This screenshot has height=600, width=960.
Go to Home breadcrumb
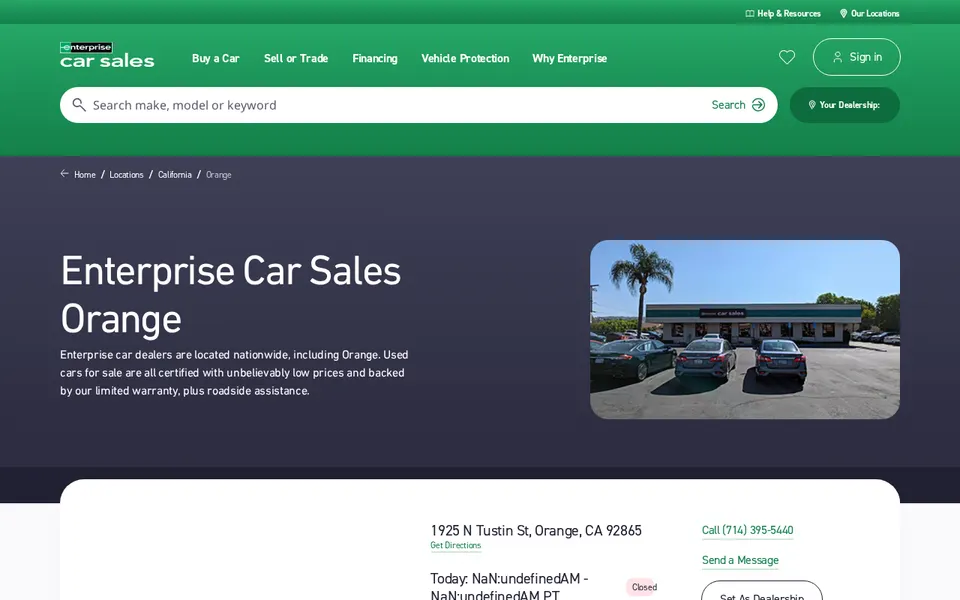[84, 174]
